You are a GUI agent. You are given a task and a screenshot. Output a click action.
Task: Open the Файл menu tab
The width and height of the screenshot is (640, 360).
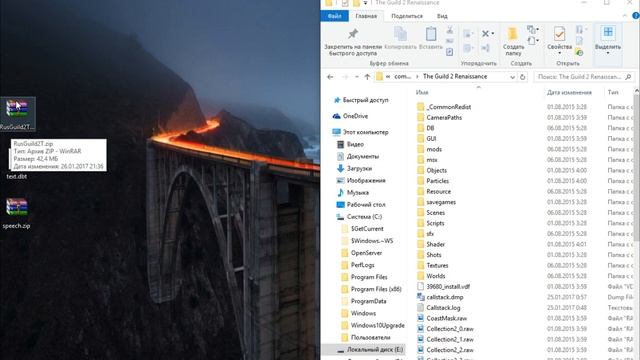click(x=334, y=16)
